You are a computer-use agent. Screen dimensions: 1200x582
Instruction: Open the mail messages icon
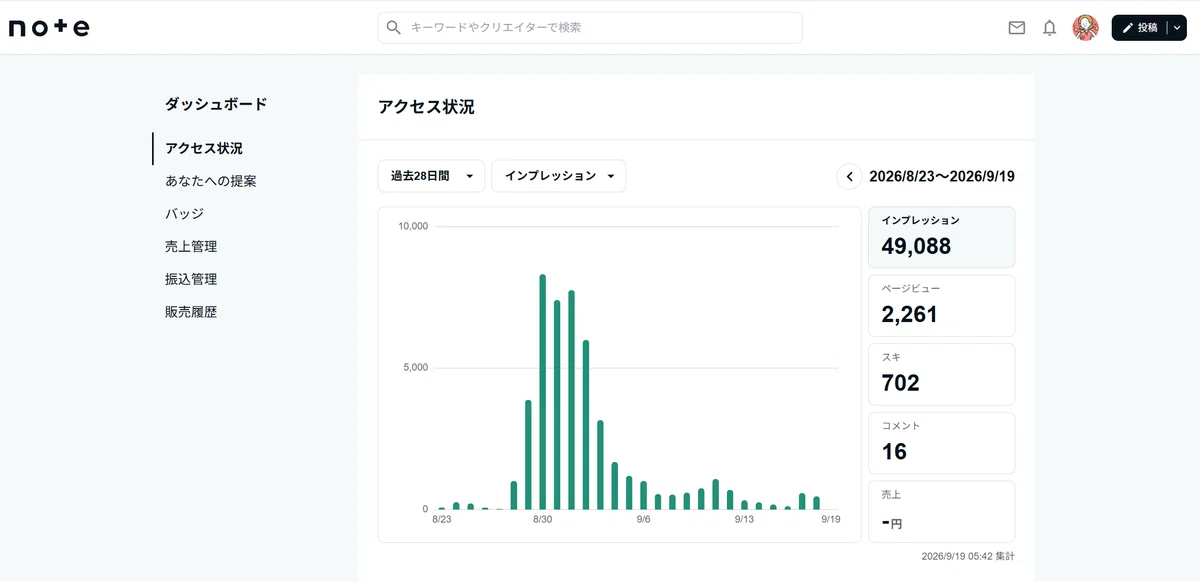[x=1017, y=28]
